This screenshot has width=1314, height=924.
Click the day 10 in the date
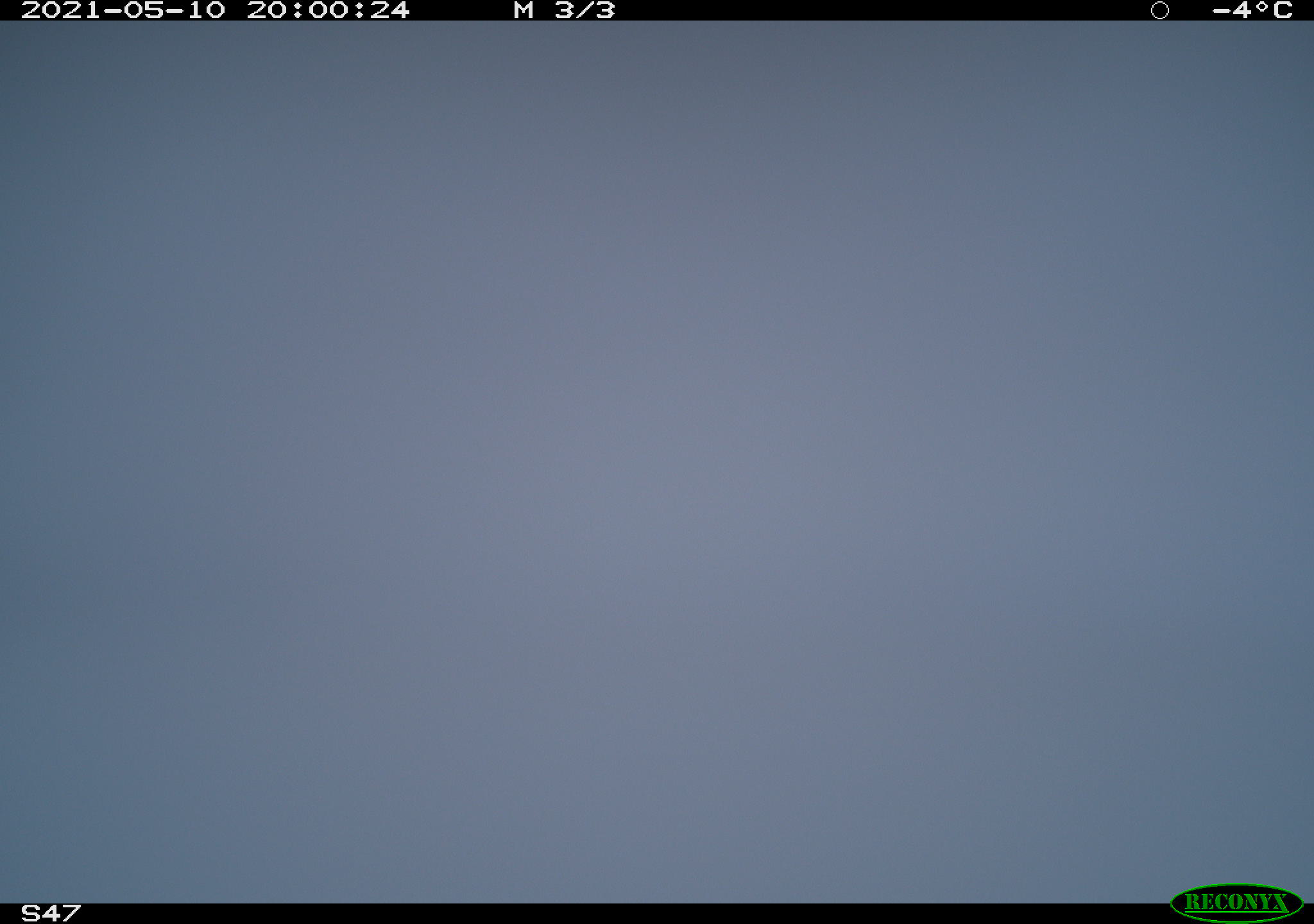coord(207,10)
